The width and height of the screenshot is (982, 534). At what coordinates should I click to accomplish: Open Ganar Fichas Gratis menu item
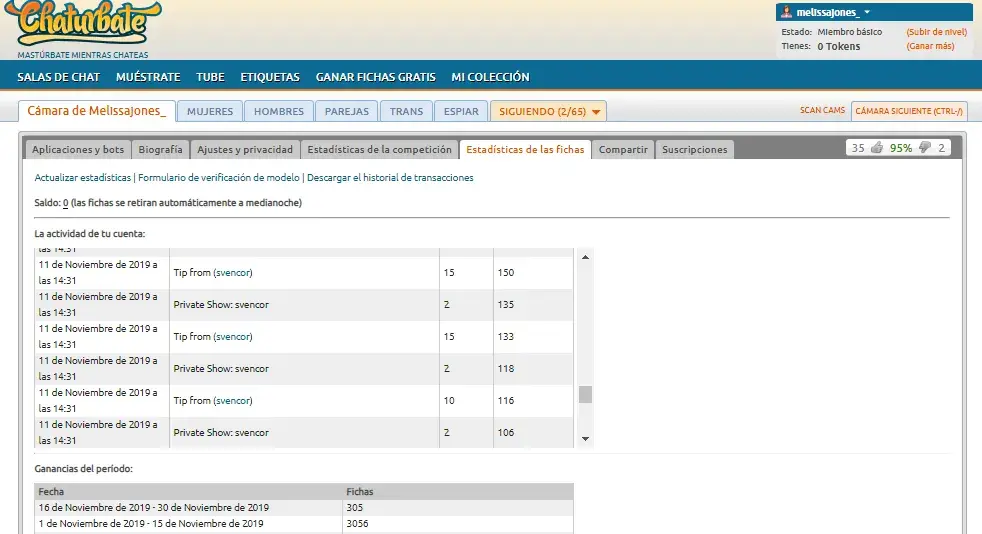pyautogui.click(x=375, y=77)
